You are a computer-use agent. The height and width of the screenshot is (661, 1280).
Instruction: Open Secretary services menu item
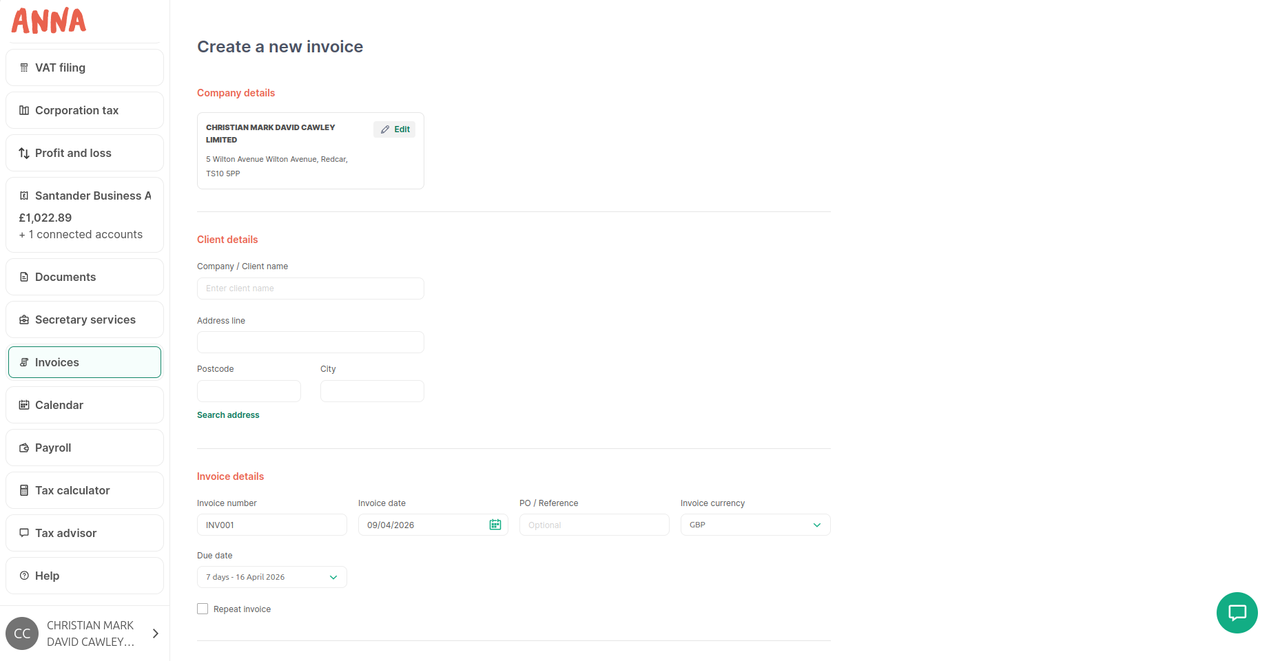(85, 320)
